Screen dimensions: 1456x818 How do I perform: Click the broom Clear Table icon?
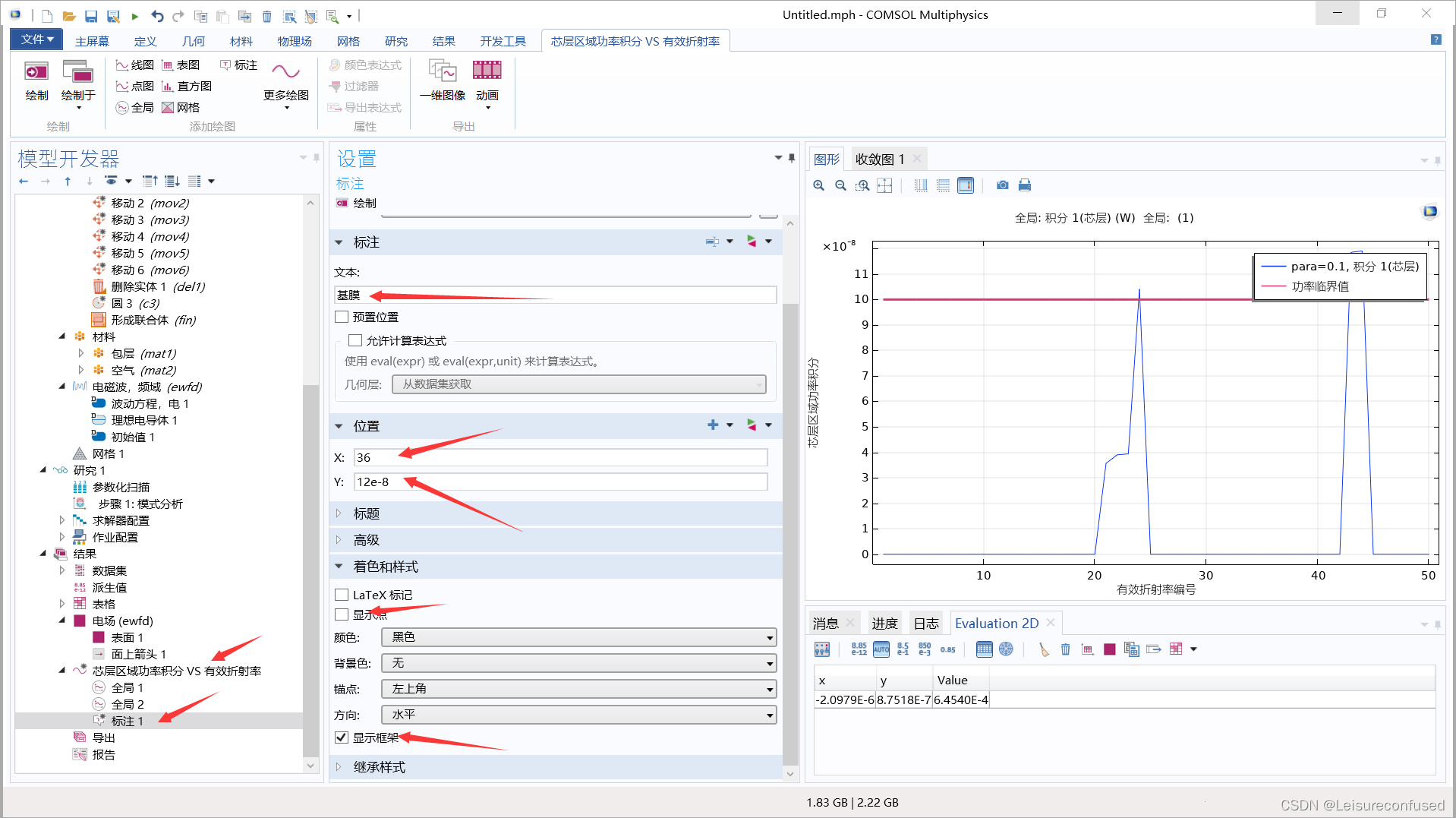(x=1044, y=649)
